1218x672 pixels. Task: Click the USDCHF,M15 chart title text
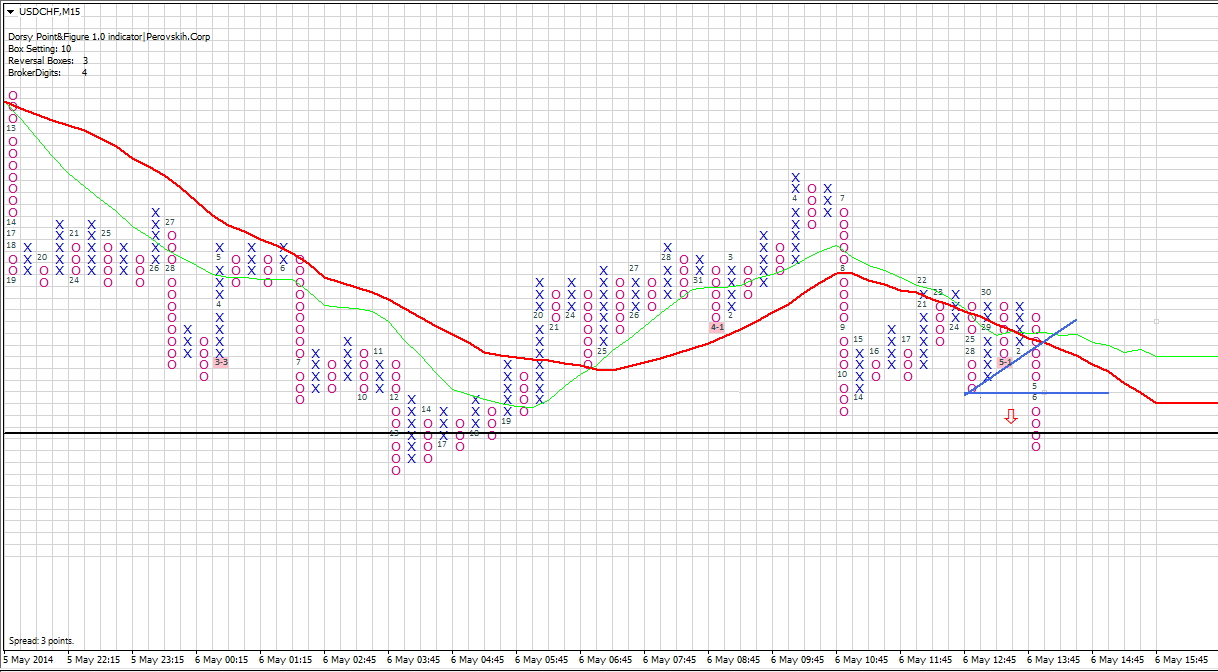[51, 11]
